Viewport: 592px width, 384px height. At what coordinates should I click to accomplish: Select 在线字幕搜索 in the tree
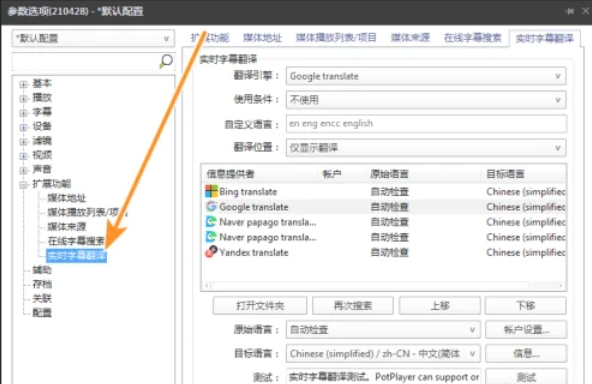point(76,241)
